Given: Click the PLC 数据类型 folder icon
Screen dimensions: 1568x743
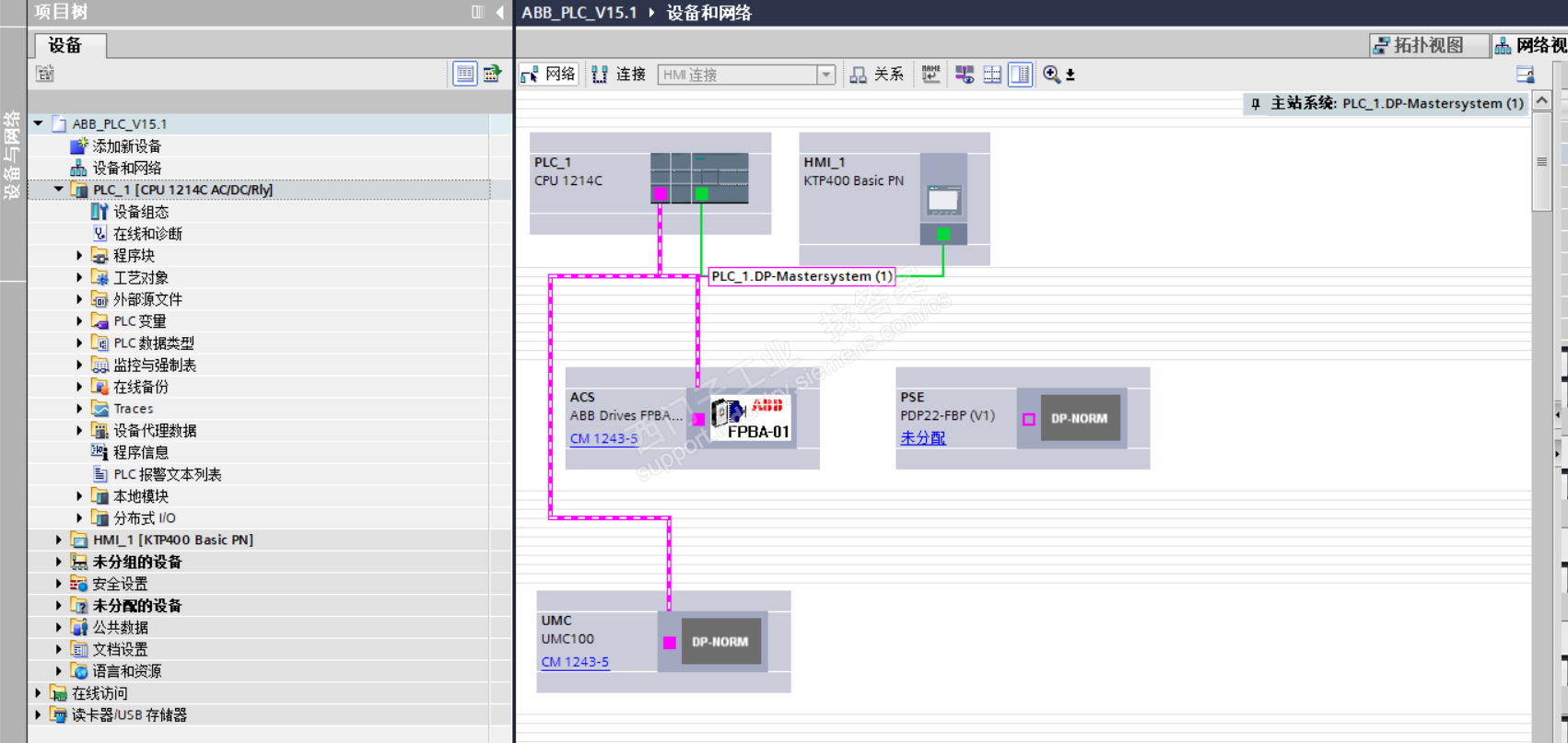Looking at the screenshot, I should tap(99, 343).
